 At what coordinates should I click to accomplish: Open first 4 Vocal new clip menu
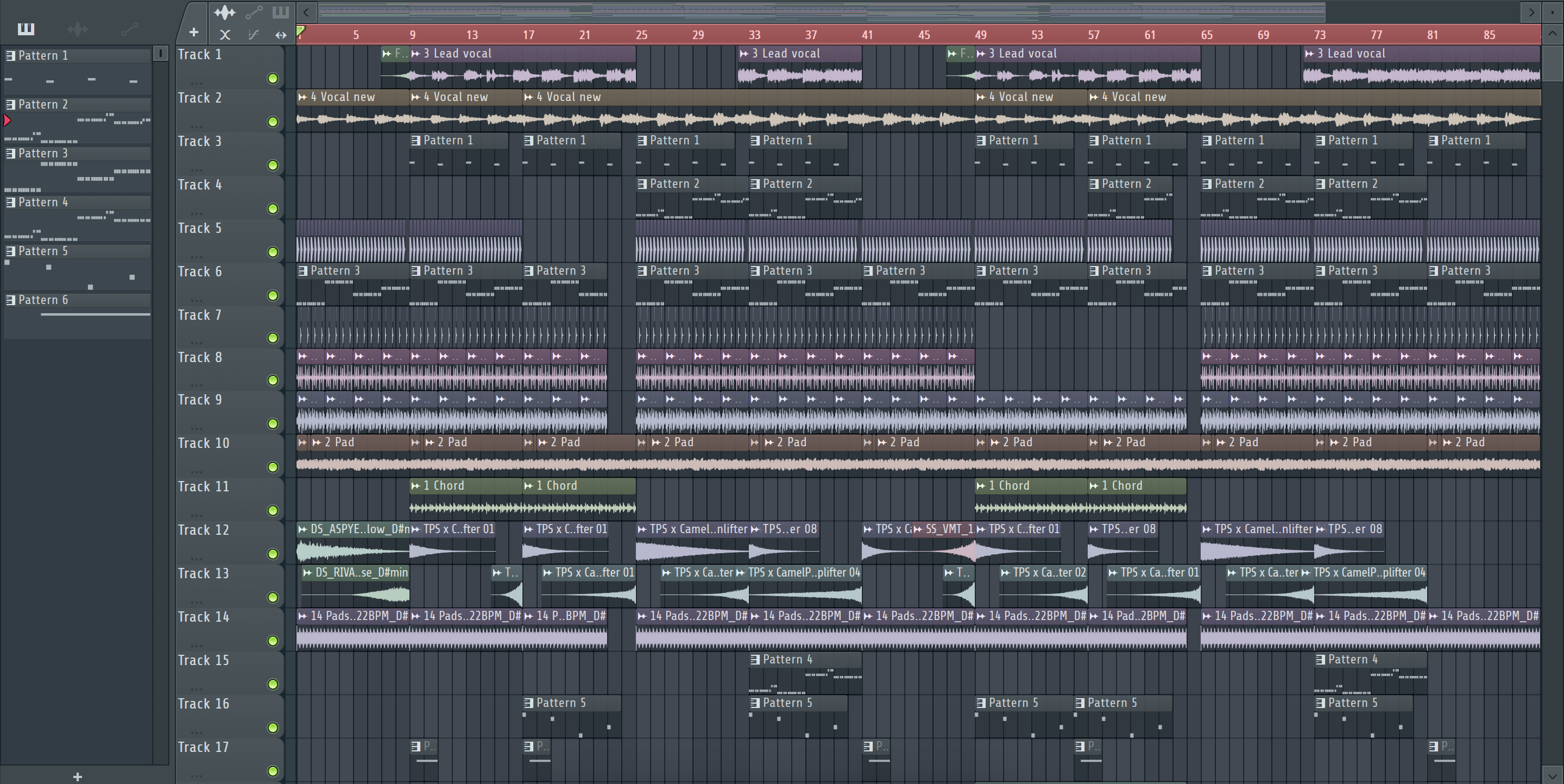pos(302,97)
